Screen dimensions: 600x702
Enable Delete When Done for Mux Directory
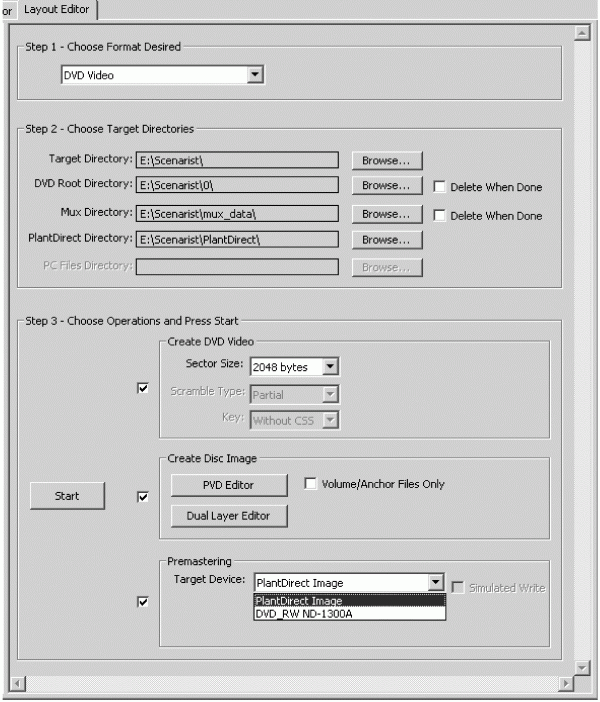pyautogui.click(x=439, y=216)
